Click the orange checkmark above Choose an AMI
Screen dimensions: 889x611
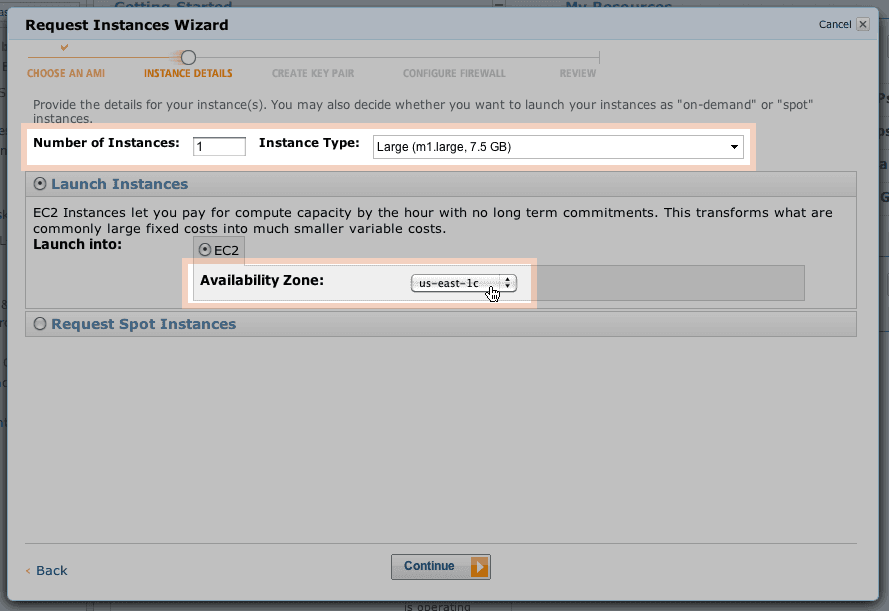(x=65, y=46)
